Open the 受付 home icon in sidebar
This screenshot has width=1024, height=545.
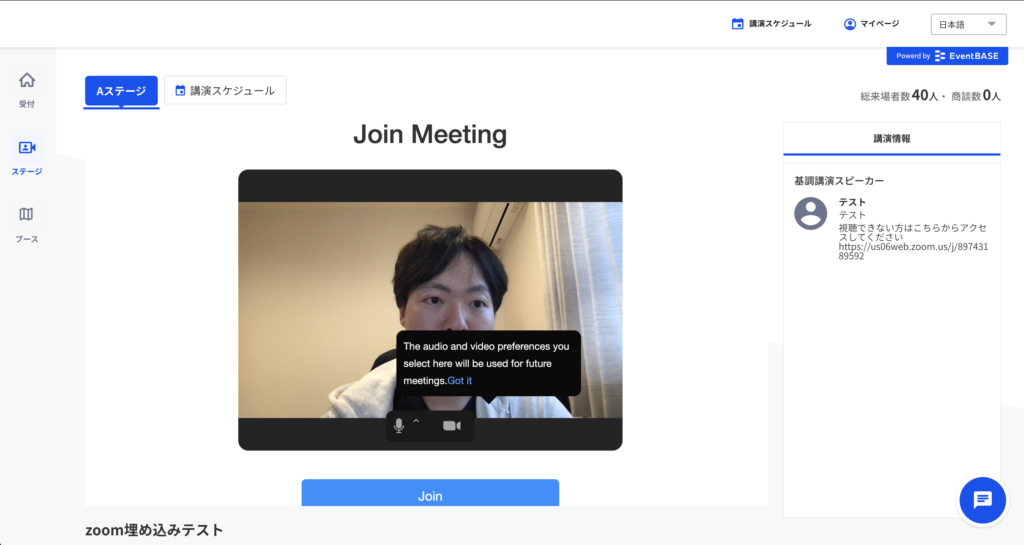27,80
